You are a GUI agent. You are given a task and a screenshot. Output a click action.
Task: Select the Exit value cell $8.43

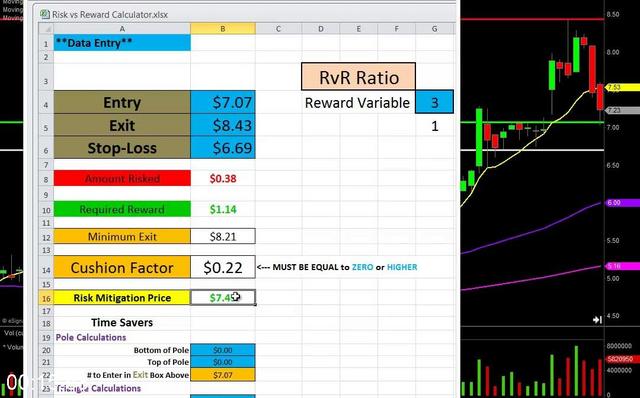coord(223,125)
